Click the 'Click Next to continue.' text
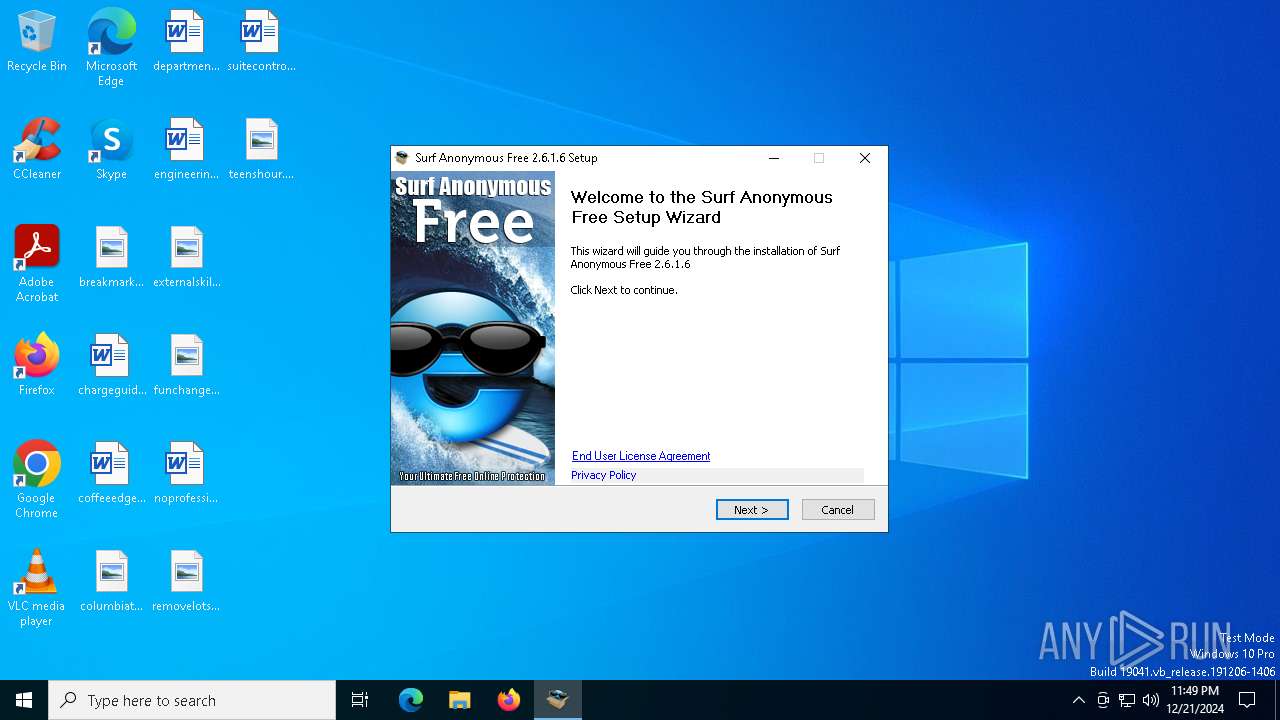 tap(624, 290)
